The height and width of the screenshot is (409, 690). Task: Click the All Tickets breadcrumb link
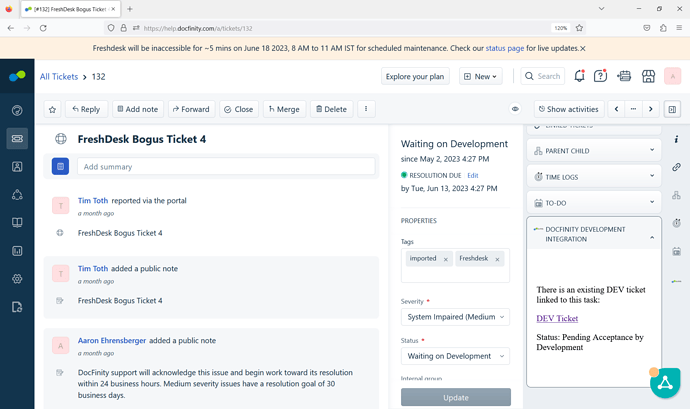[x=59, y=77]
